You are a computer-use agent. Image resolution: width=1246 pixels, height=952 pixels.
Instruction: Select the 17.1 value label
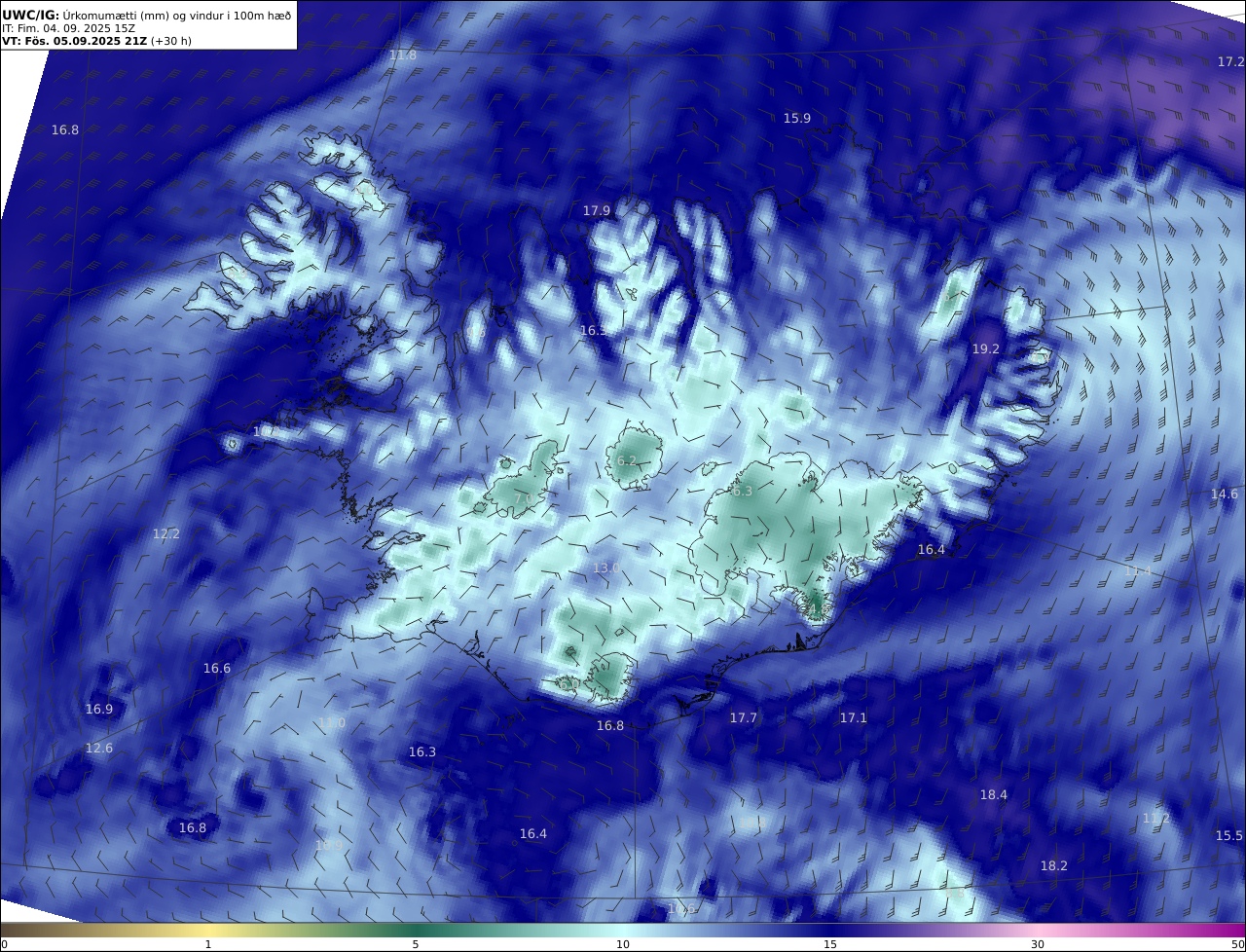[854, 717]
